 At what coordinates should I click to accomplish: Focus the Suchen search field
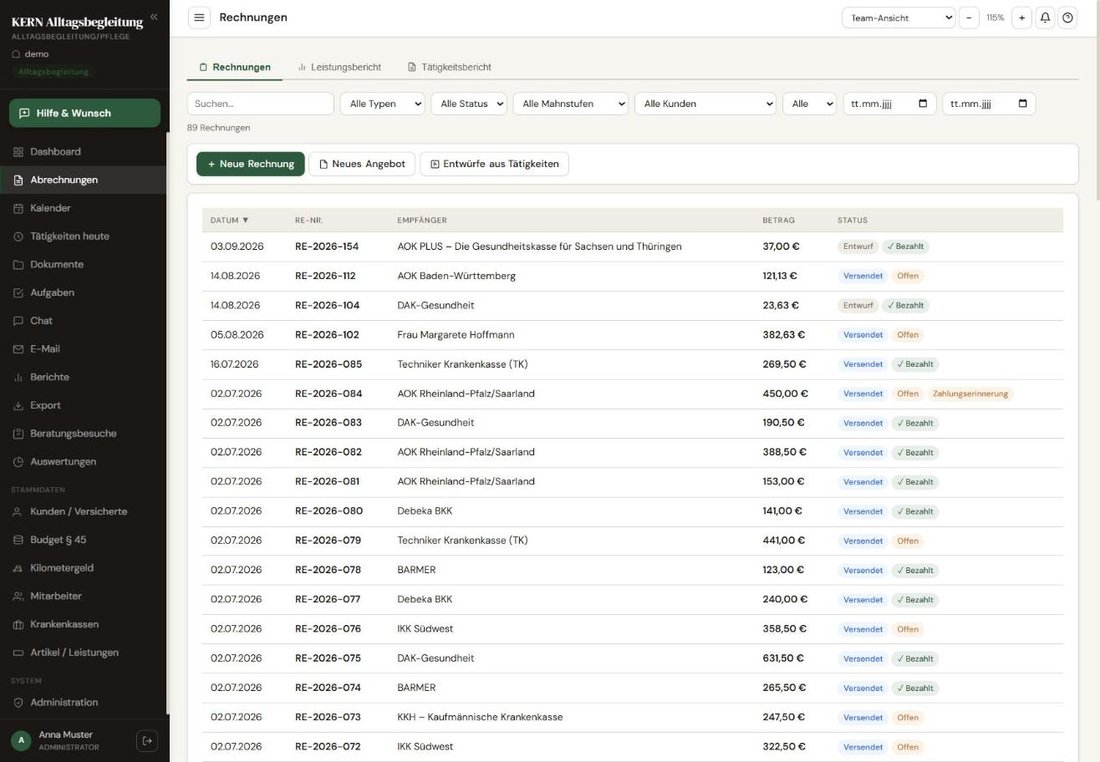260,103
